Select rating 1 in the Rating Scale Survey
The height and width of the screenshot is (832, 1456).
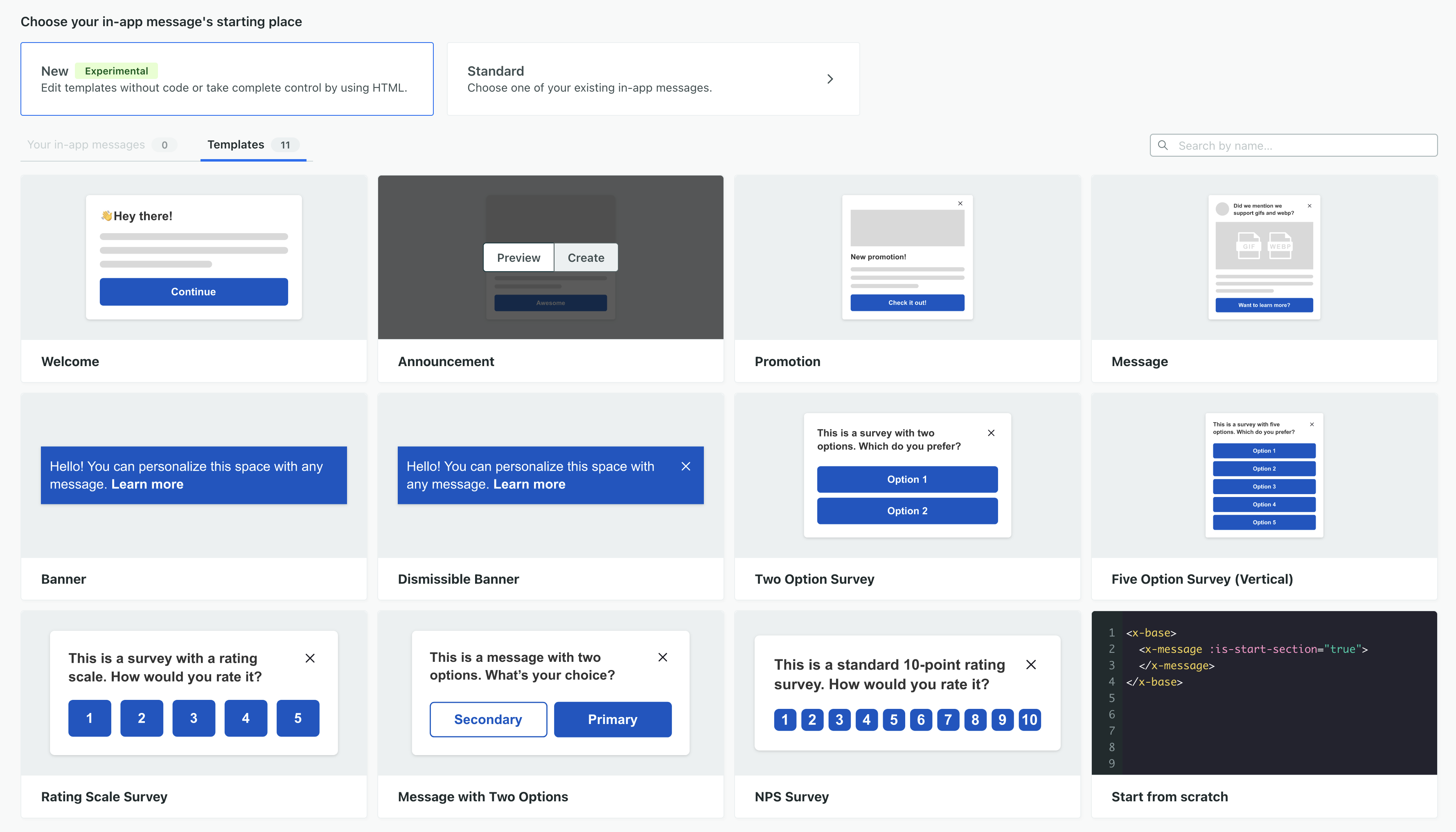(x=90, y=718)
